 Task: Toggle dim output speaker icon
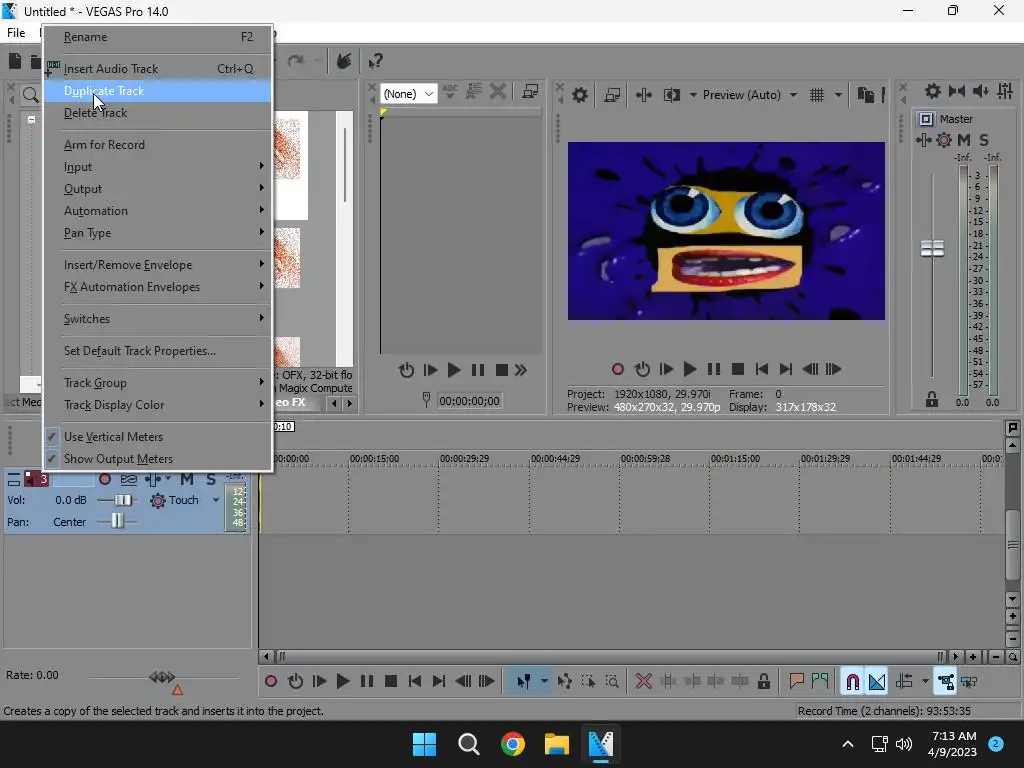click(x=981, y=91)
